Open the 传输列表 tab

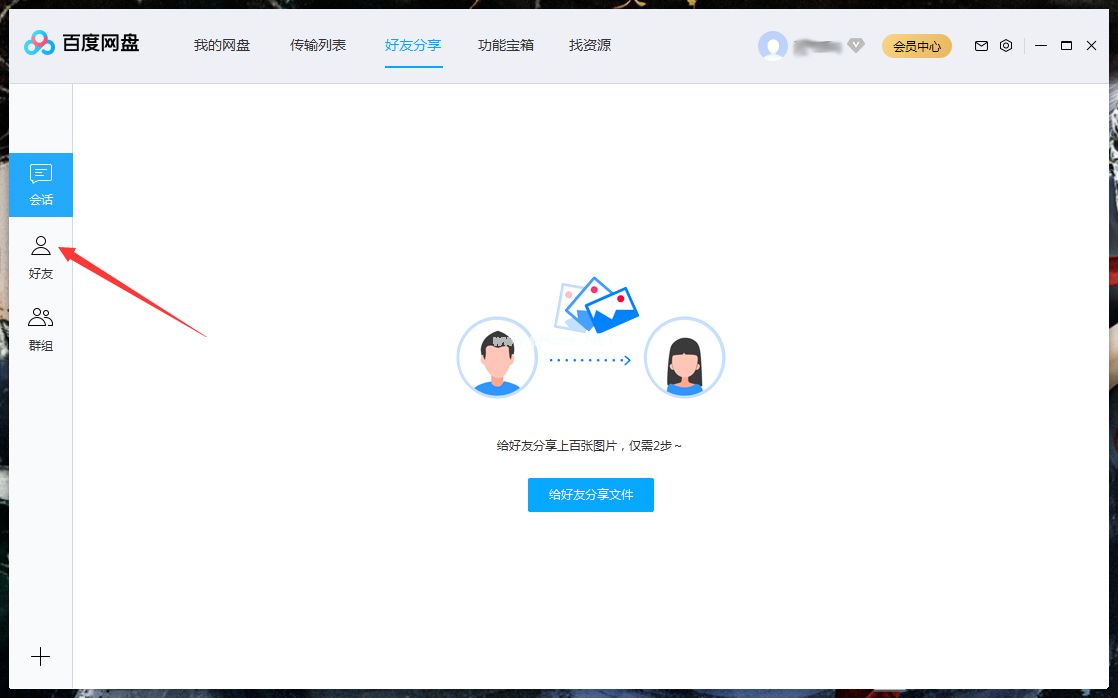click(x=318, y=44)
